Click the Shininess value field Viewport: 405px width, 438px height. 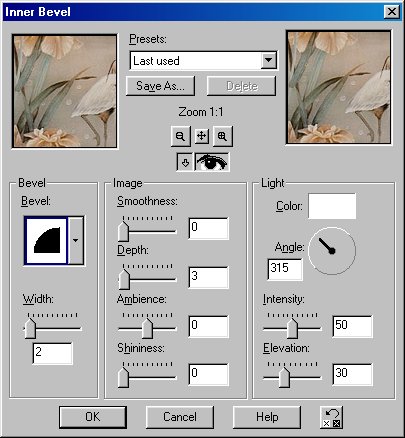click(x=209, y=375)
